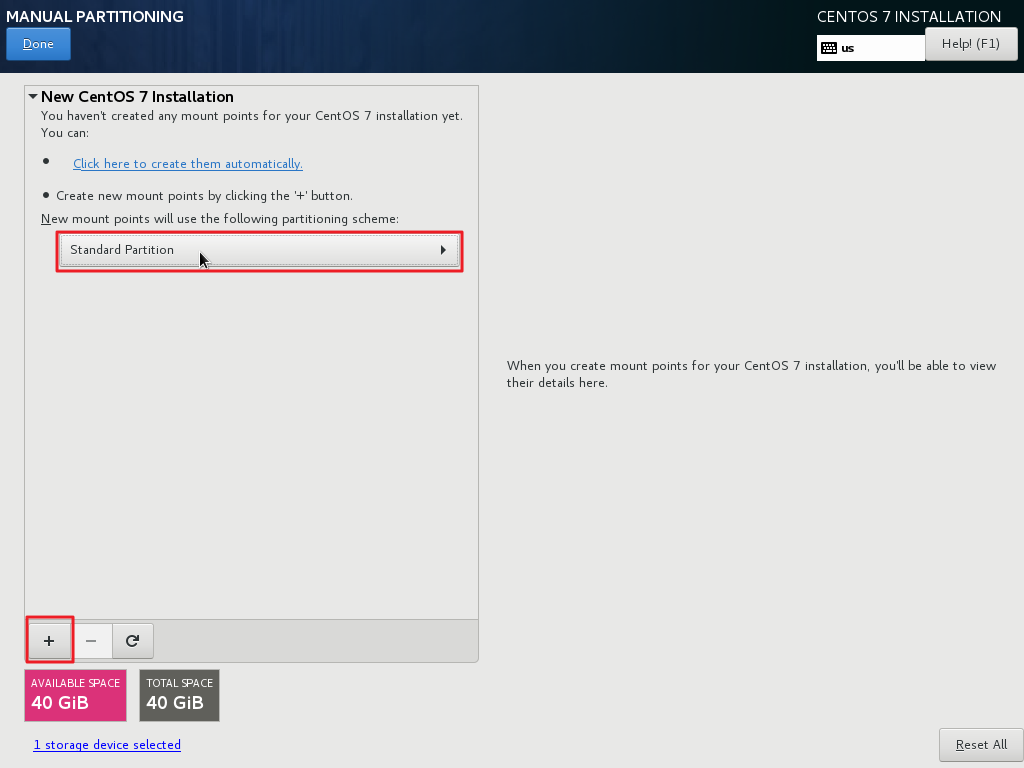Click 'When you create mount points' details text
Viewport: 1024px width, 768px height.
(752, 374)
